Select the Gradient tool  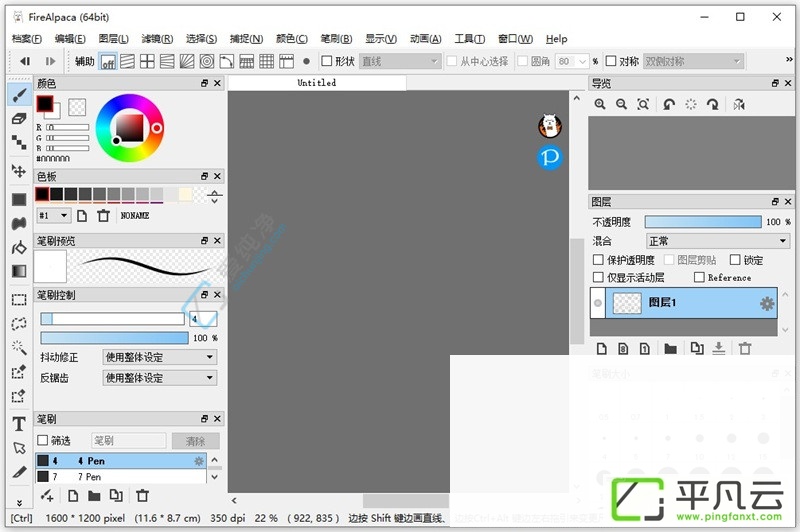click(x=19, y=271)
